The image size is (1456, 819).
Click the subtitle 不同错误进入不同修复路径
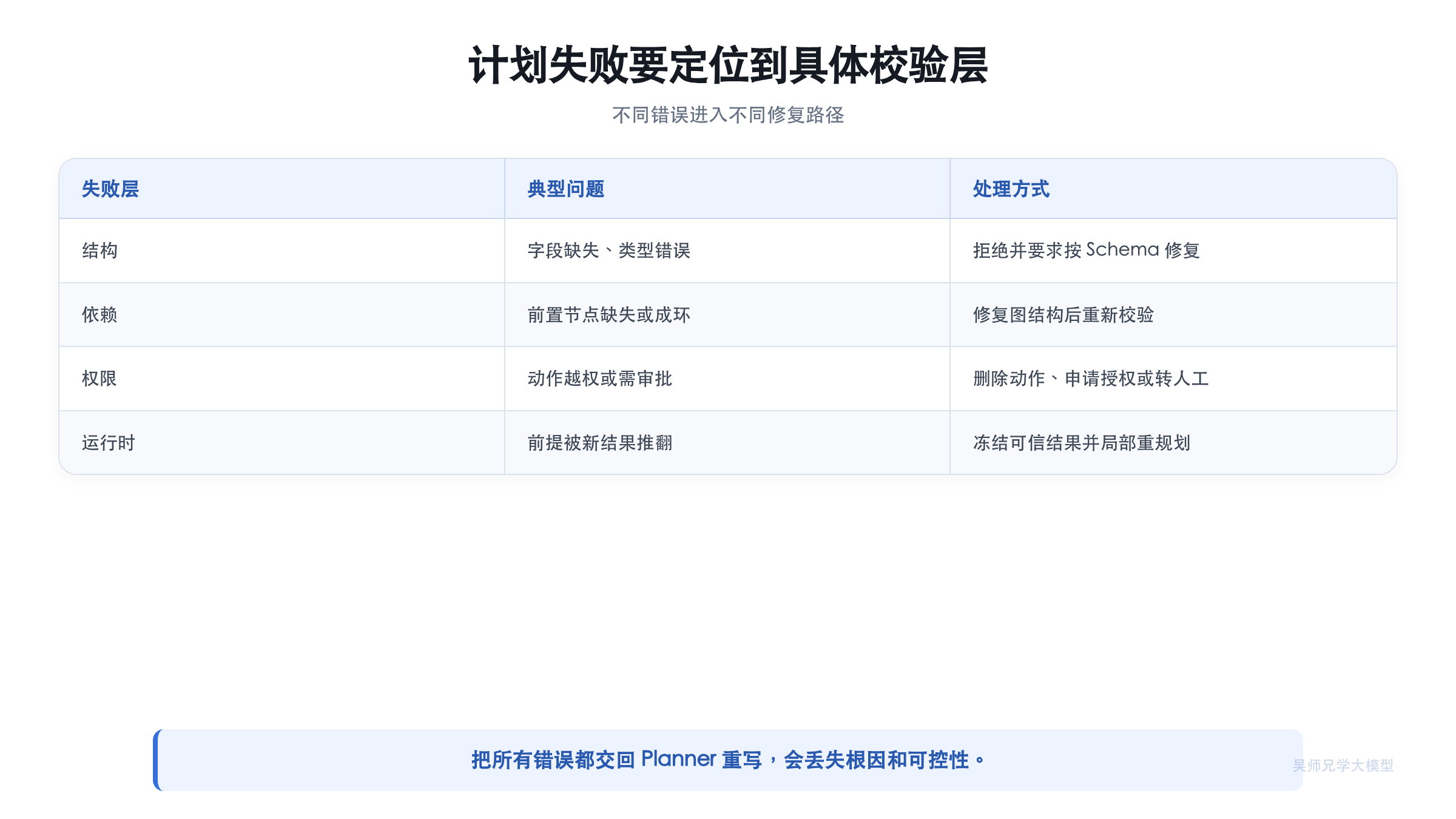pyautogui.click(x=728, y=115)
